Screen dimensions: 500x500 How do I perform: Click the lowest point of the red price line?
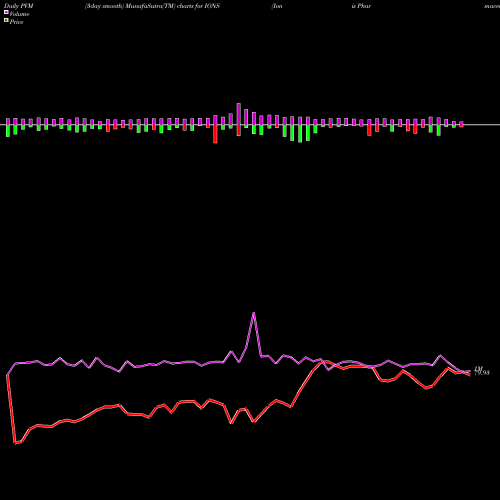coord(15,443)
